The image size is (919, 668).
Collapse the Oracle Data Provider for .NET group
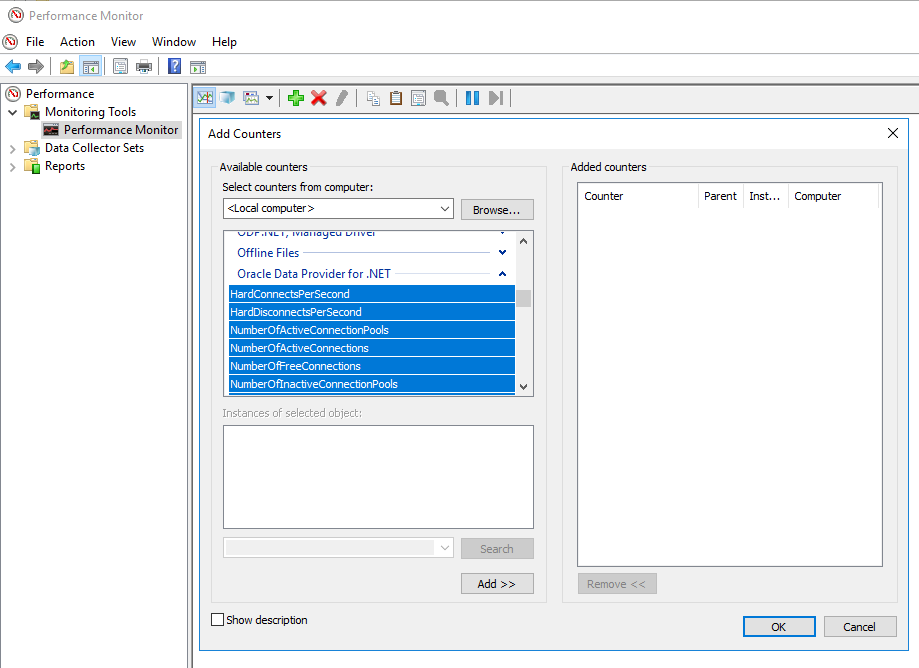502,274
